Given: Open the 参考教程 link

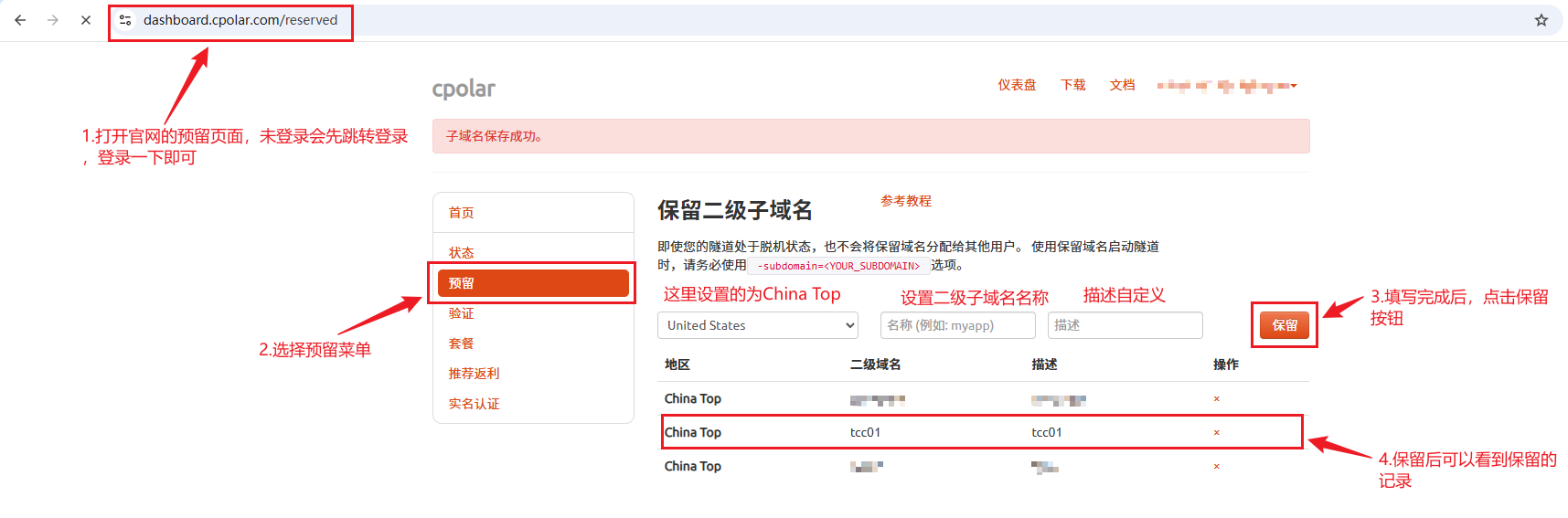Looking at the screenshot, I should click(x=905, y=201).
